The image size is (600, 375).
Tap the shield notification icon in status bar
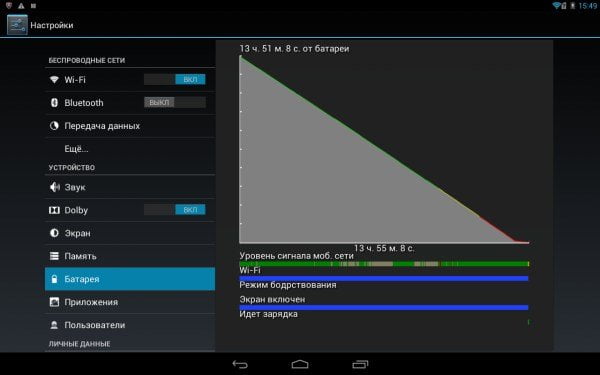point(9,6)
